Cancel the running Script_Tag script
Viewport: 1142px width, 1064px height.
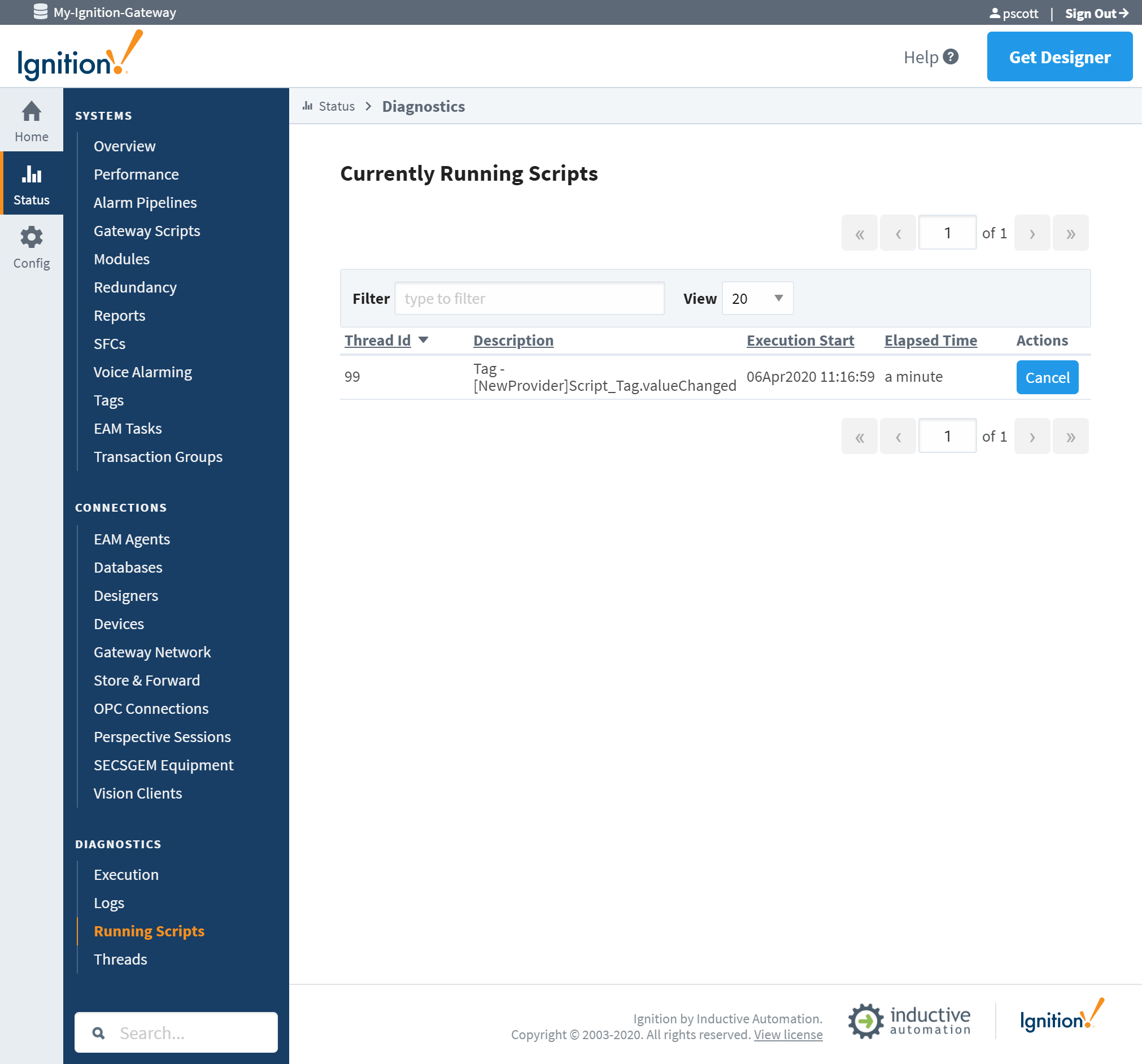pos(1047,377)
